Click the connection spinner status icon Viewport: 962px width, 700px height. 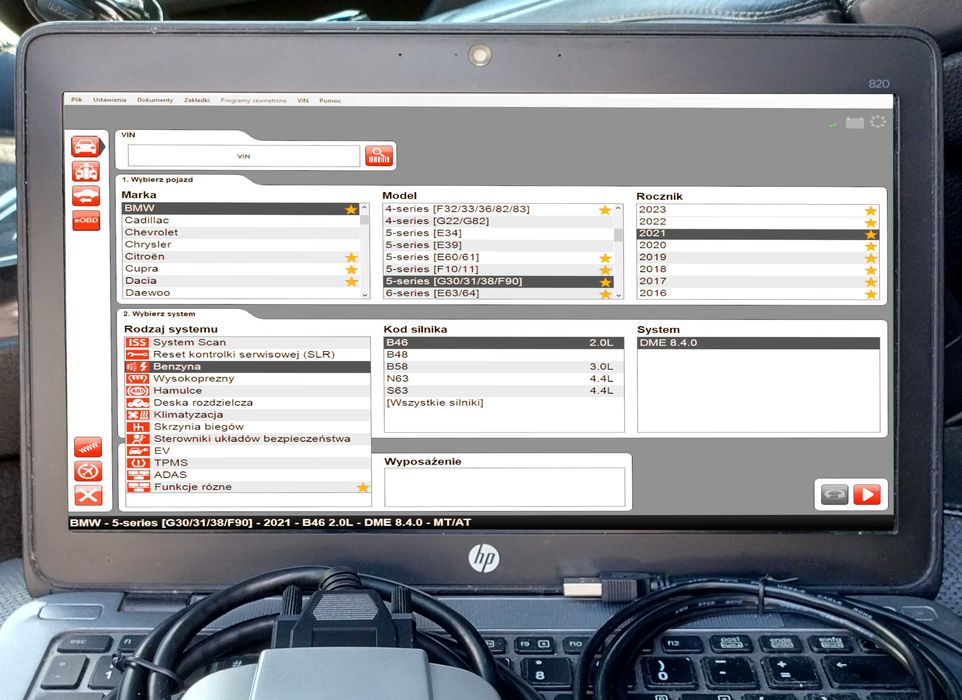click(x=878, y=121)
